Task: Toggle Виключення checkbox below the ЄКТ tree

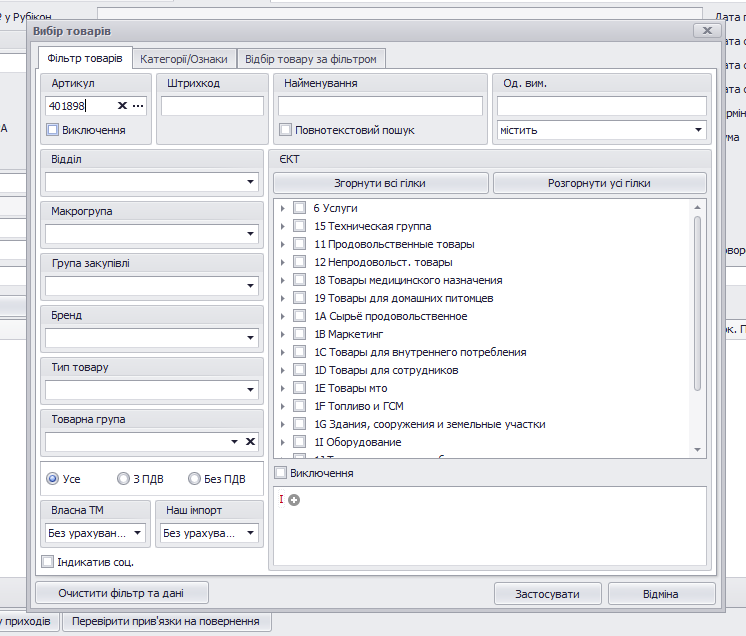Action: point(280,472)
